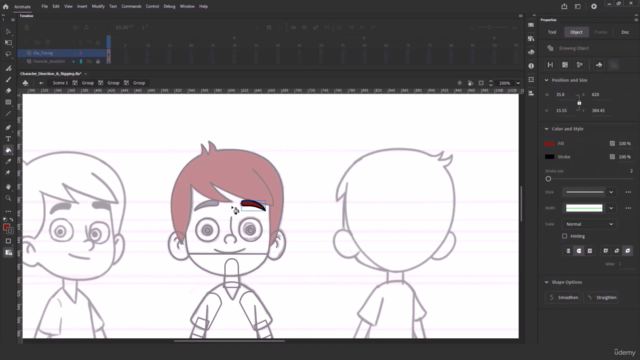The width and height of the screenshot is (640, 360).
Task: Open the Library panel icon in dock
Action: point(531,38)
